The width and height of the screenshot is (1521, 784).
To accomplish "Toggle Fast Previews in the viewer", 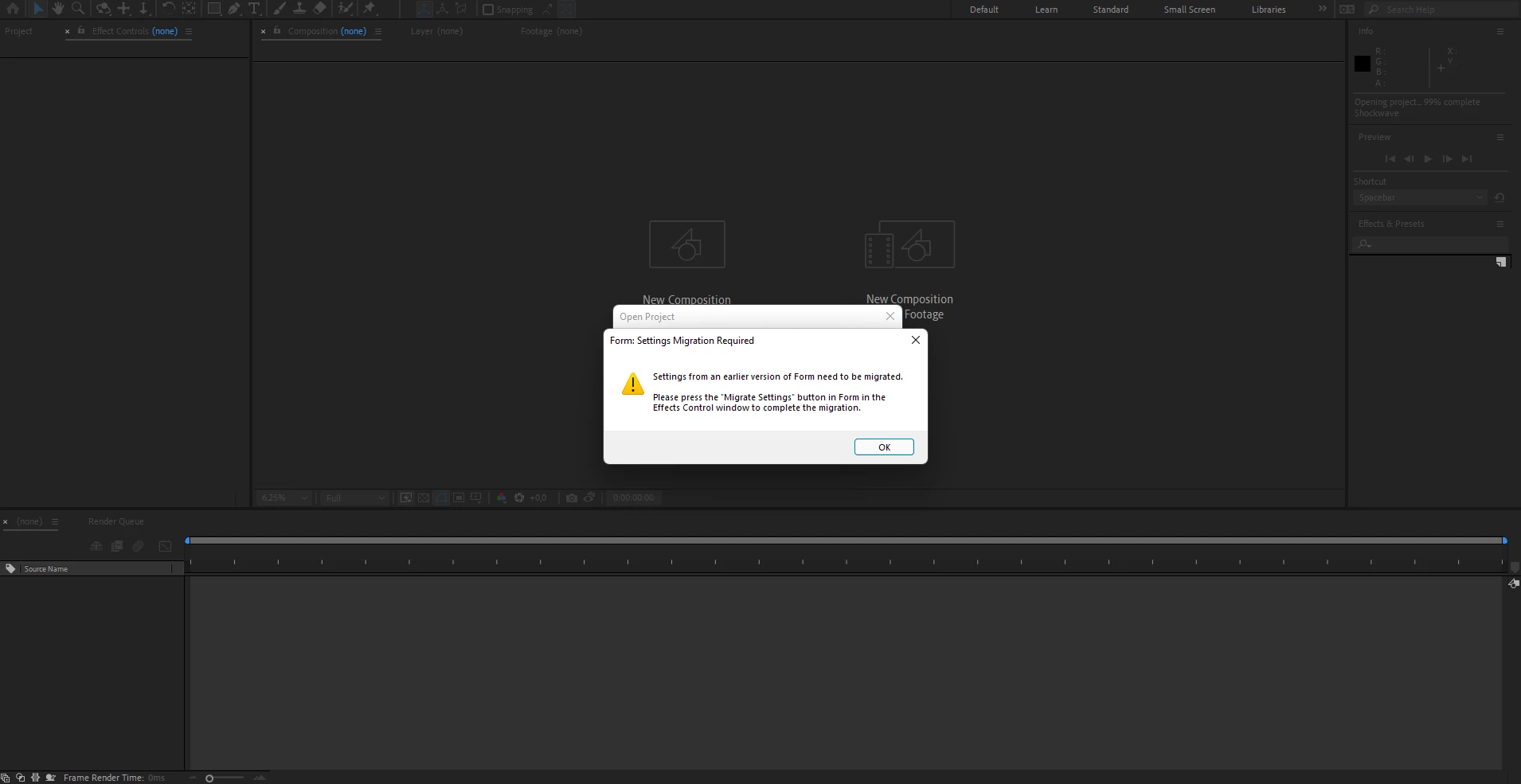I will click(x=406, y=497).
